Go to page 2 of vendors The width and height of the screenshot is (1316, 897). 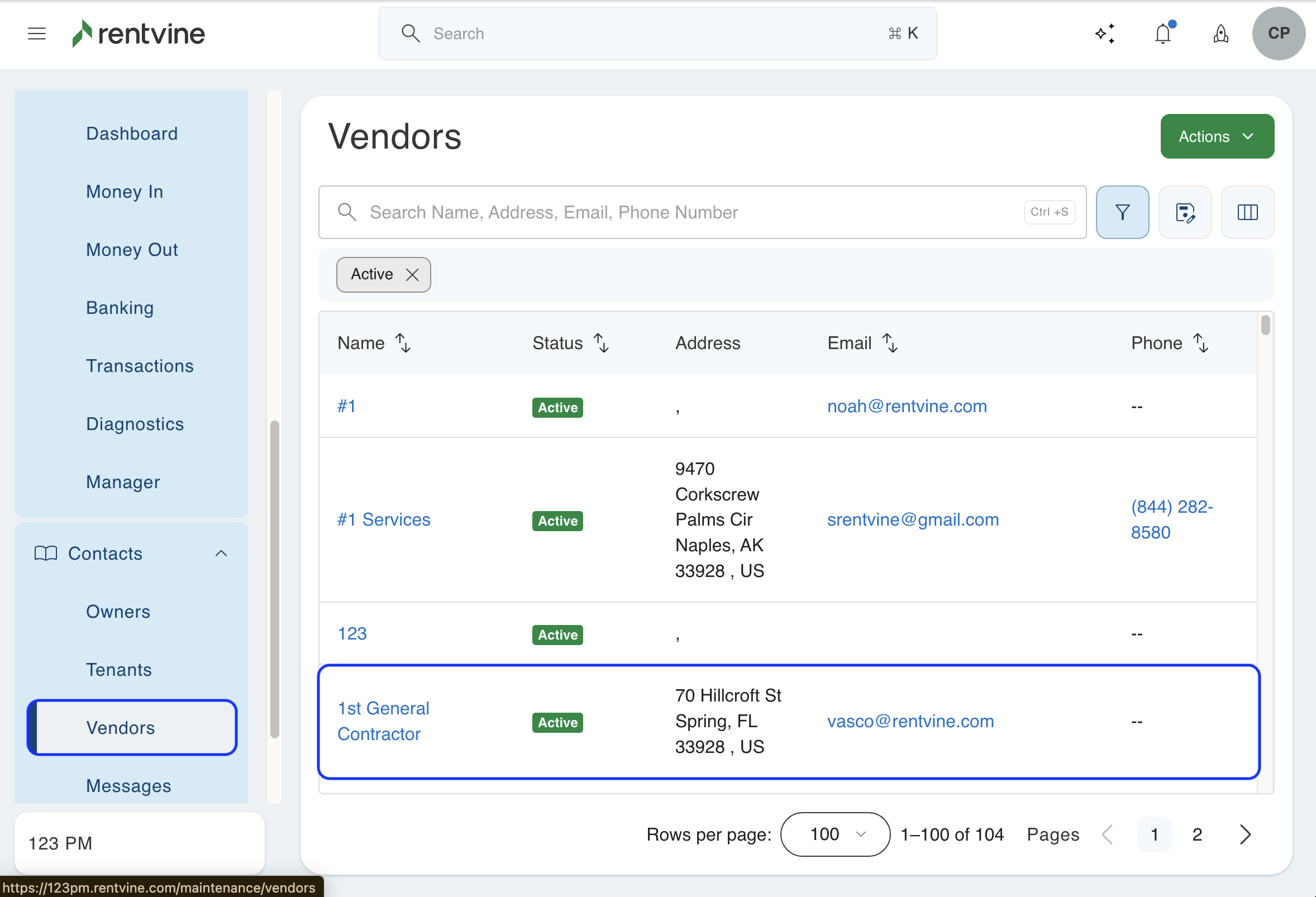pos(1197,834)
